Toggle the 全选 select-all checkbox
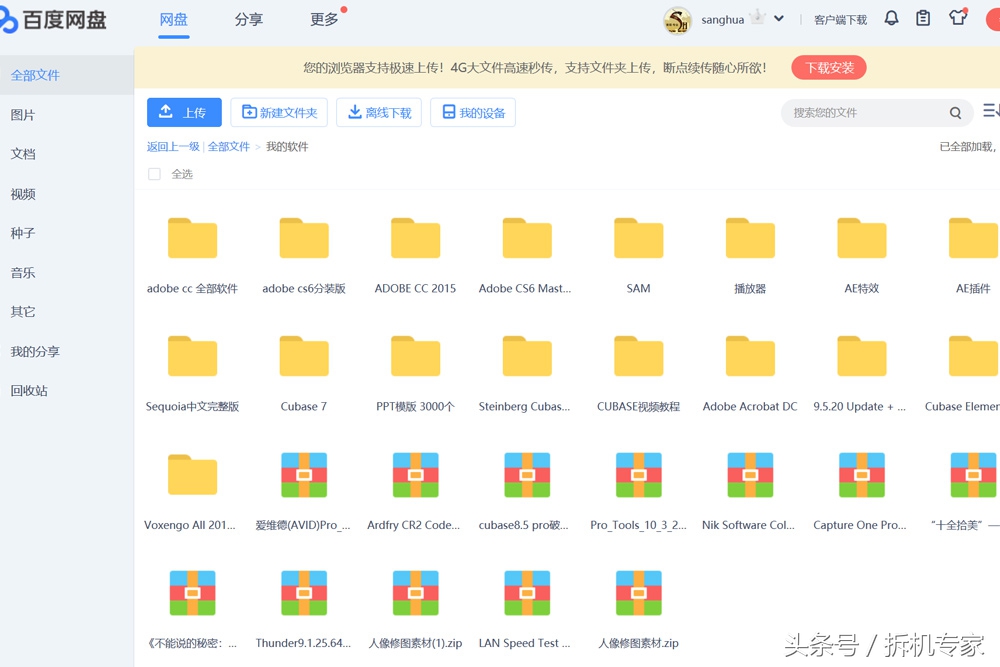 [154, 174]
